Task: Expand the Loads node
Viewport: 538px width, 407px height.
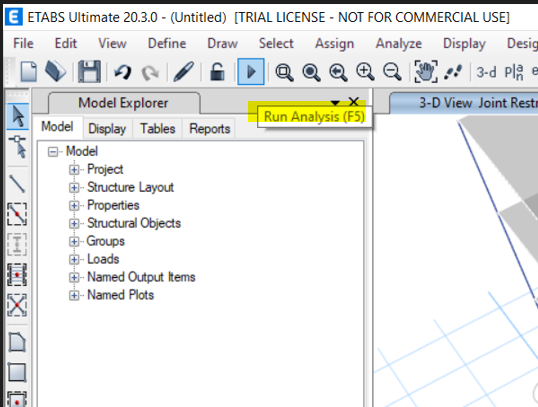Action: tap(74, 259)
